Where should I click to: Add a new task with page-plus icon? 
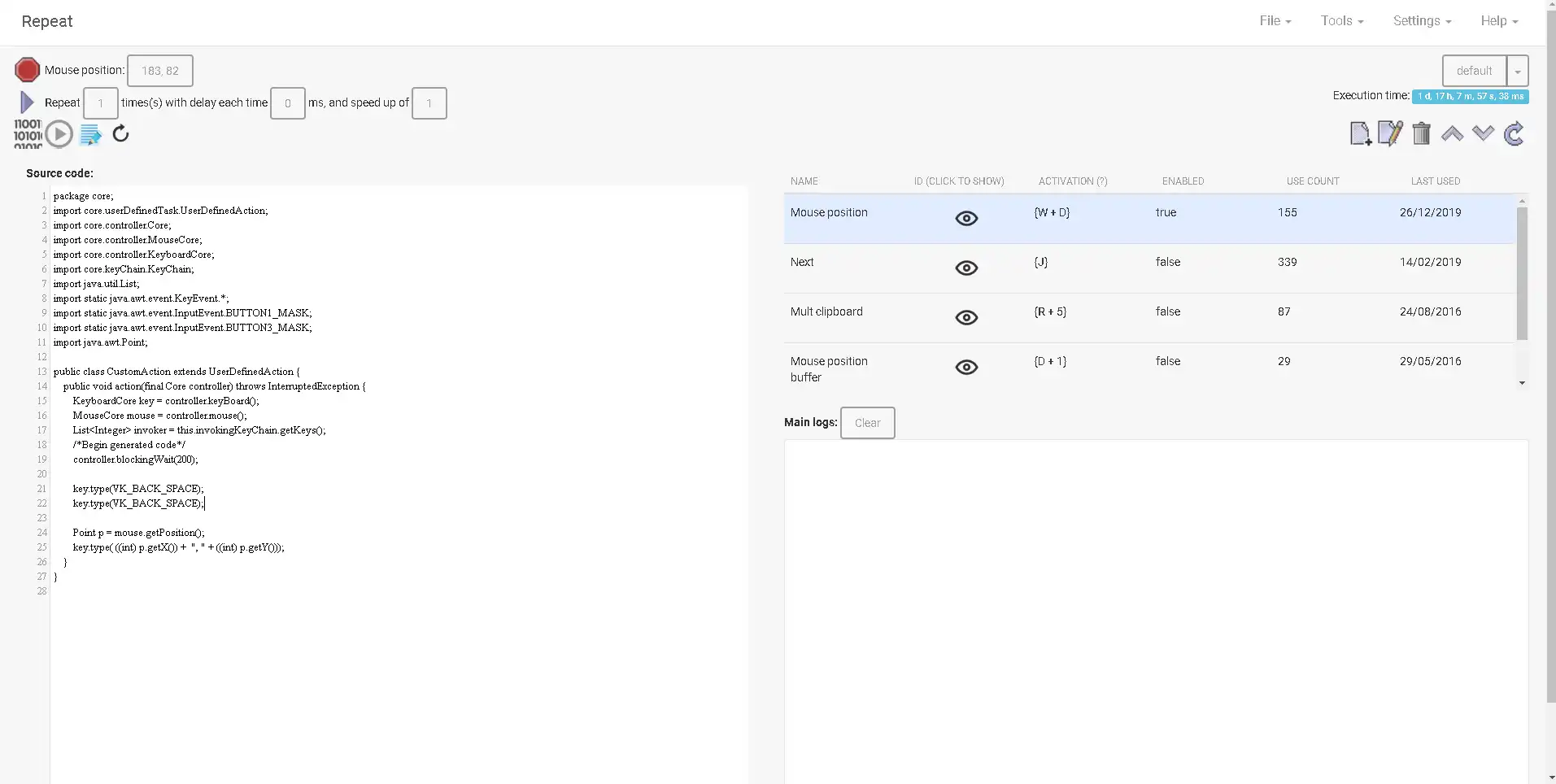(1360, 133)
